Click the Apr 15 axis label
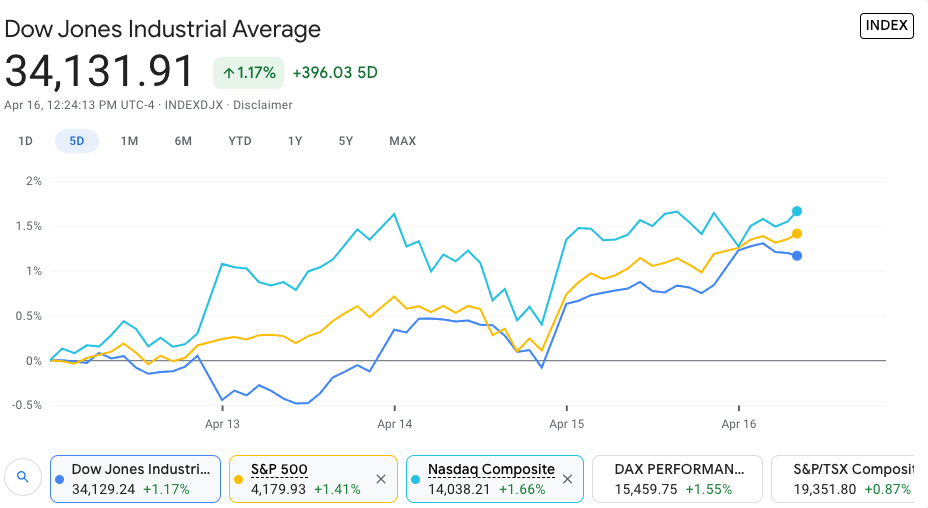The image size is (928, 508). [566, 424]
